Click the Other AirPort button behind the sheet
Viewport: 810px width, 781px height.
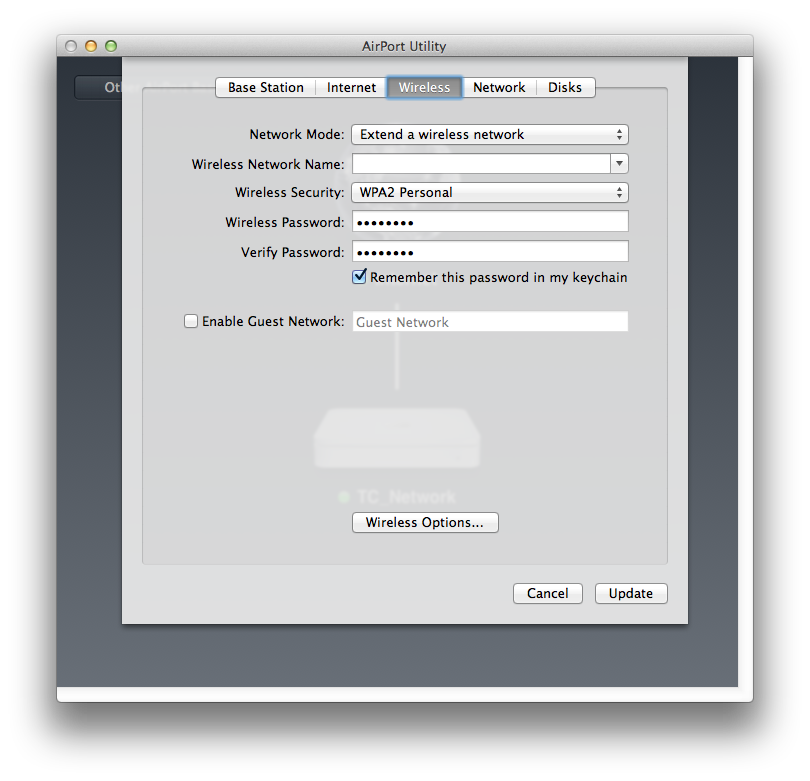pyautogui.click(x=98, y=87)
